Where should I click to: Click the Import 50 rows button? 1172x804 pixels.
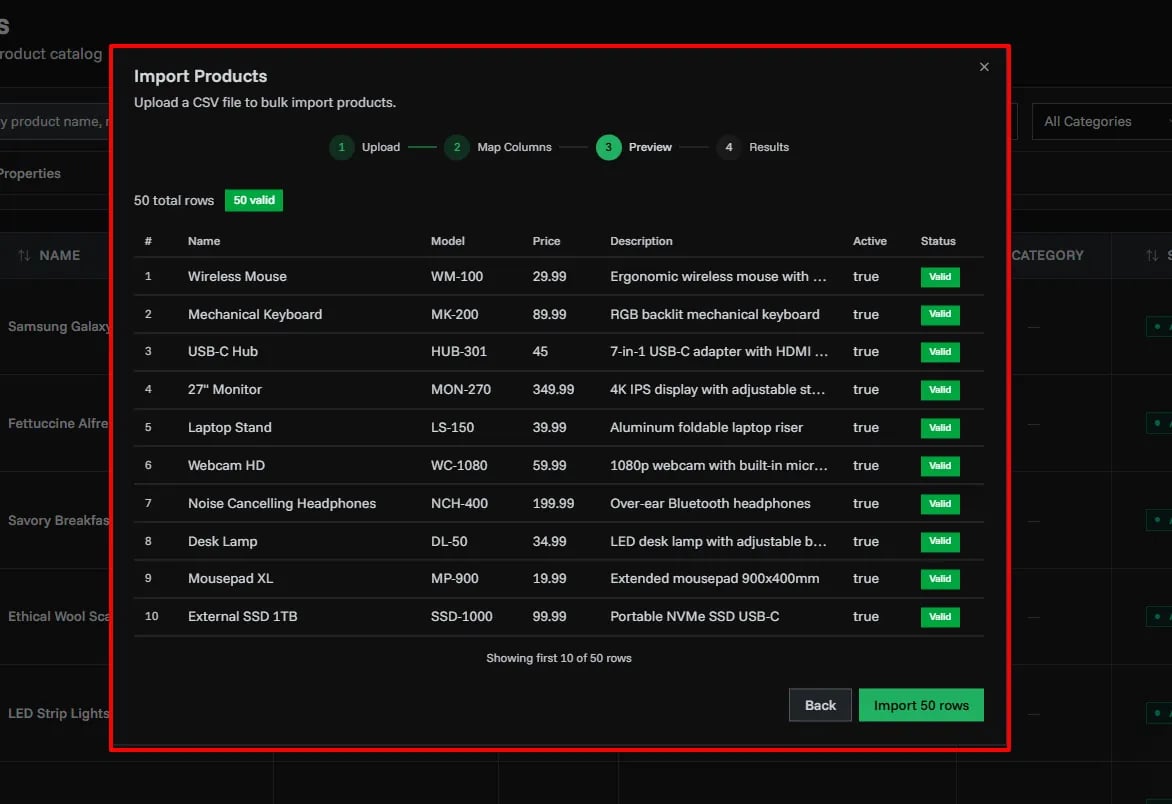[921, 705]
